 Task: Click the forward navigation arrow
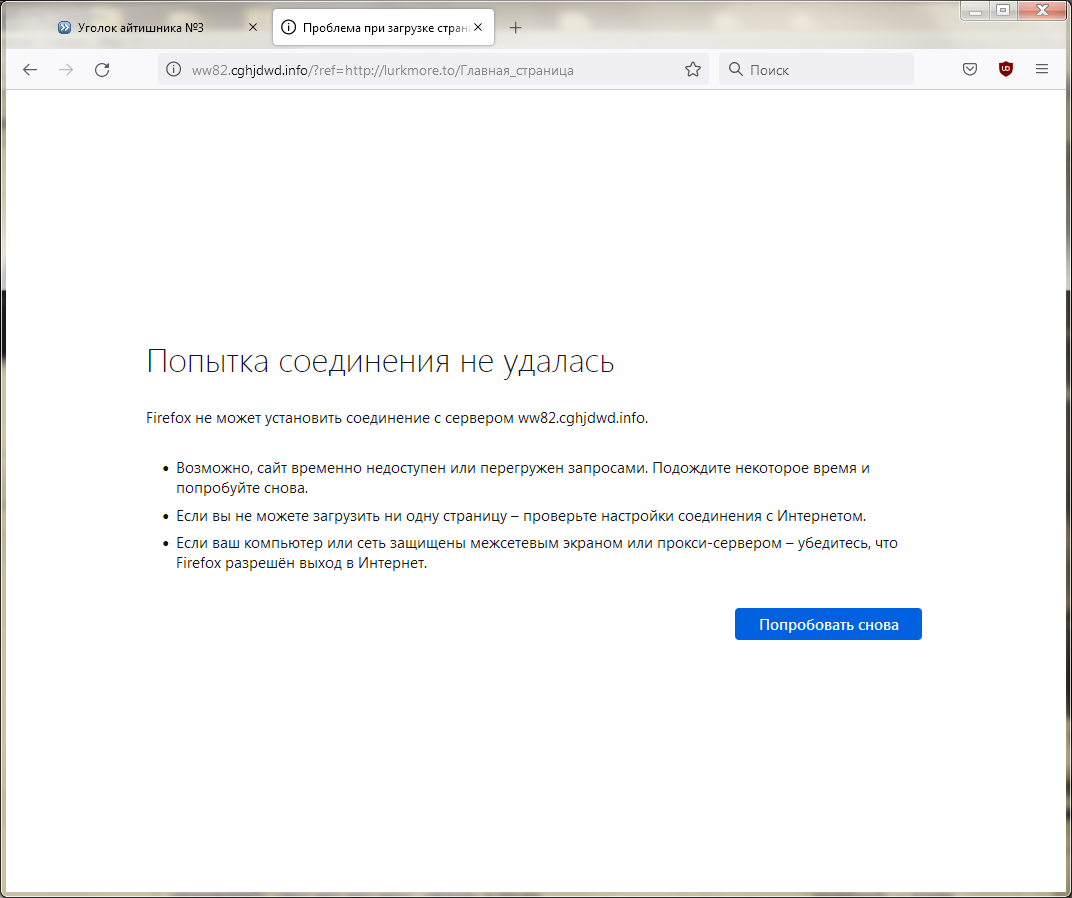[66, 70]
